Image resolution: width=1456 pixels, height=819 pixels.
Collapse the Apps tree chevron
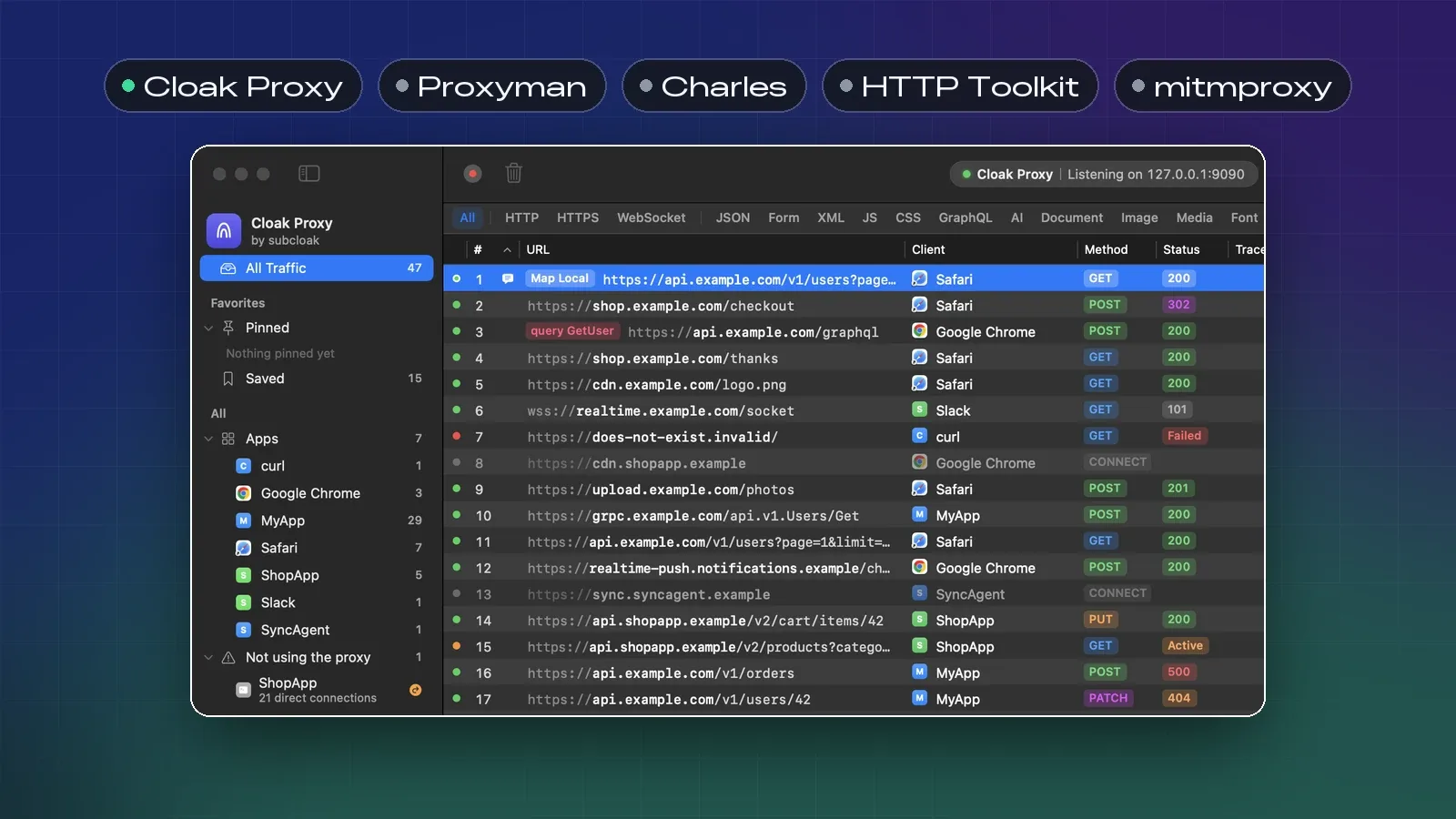[x=208, y=439]
